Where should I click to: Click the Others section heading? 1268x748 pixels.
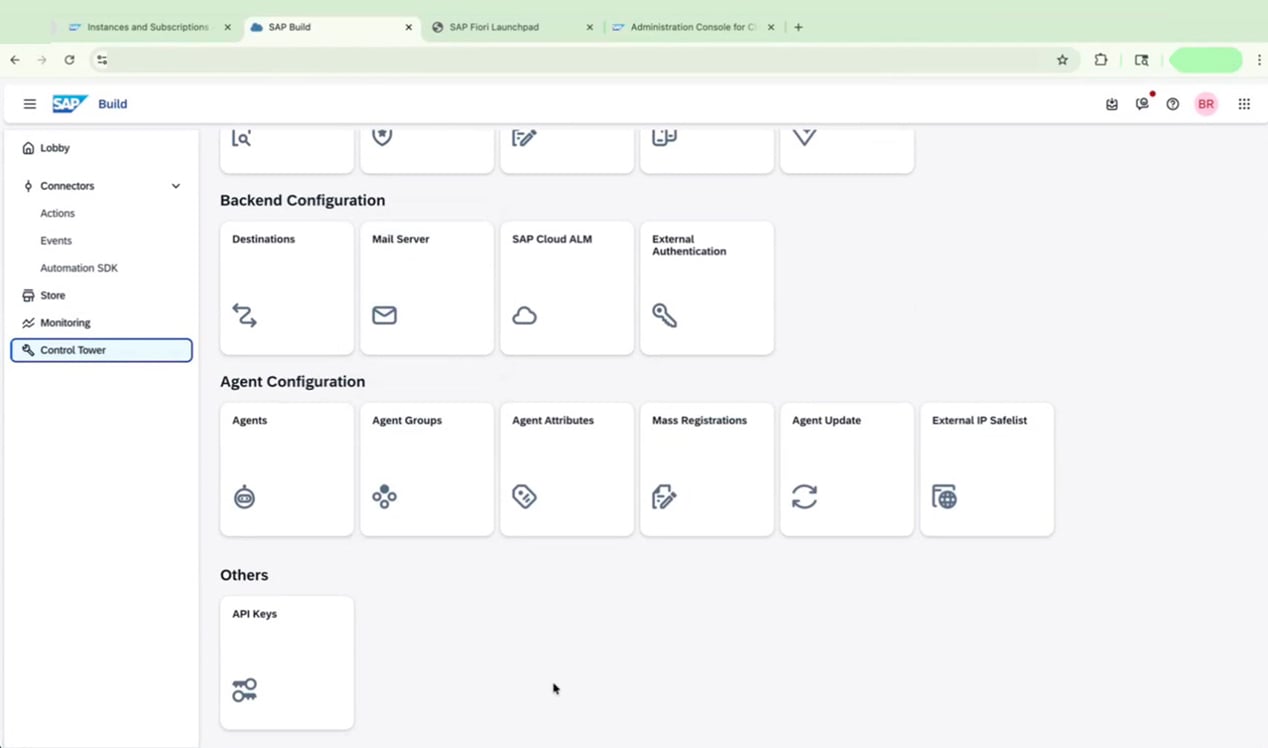(x=244, y=575)
